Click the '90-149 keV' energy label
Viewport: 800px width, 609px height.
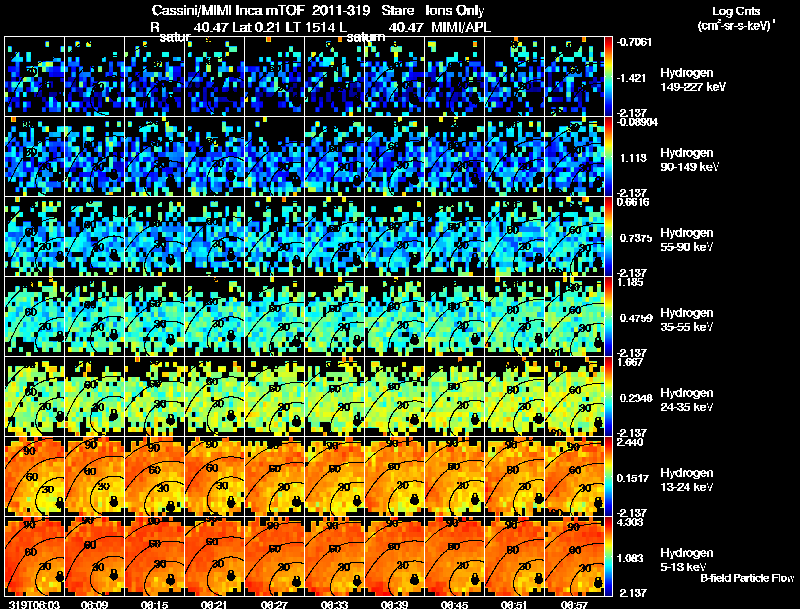click(690, 167)
